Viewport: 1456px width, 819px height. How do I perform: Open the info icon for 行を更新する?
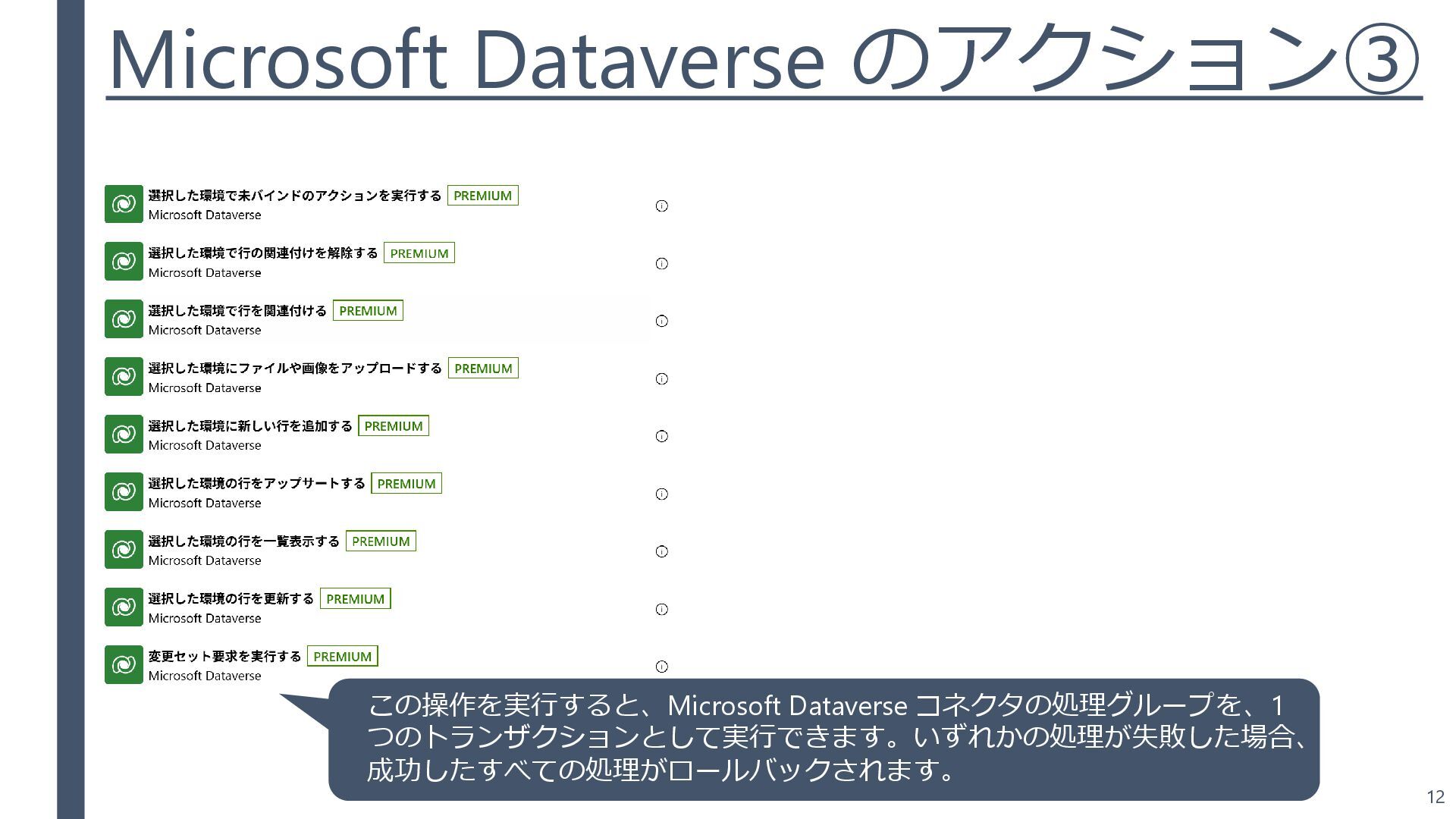661,609
